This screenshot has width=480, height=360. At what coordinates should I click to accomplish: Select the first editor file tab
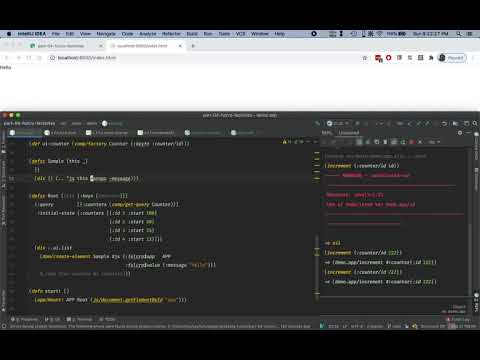click(25, 133)
